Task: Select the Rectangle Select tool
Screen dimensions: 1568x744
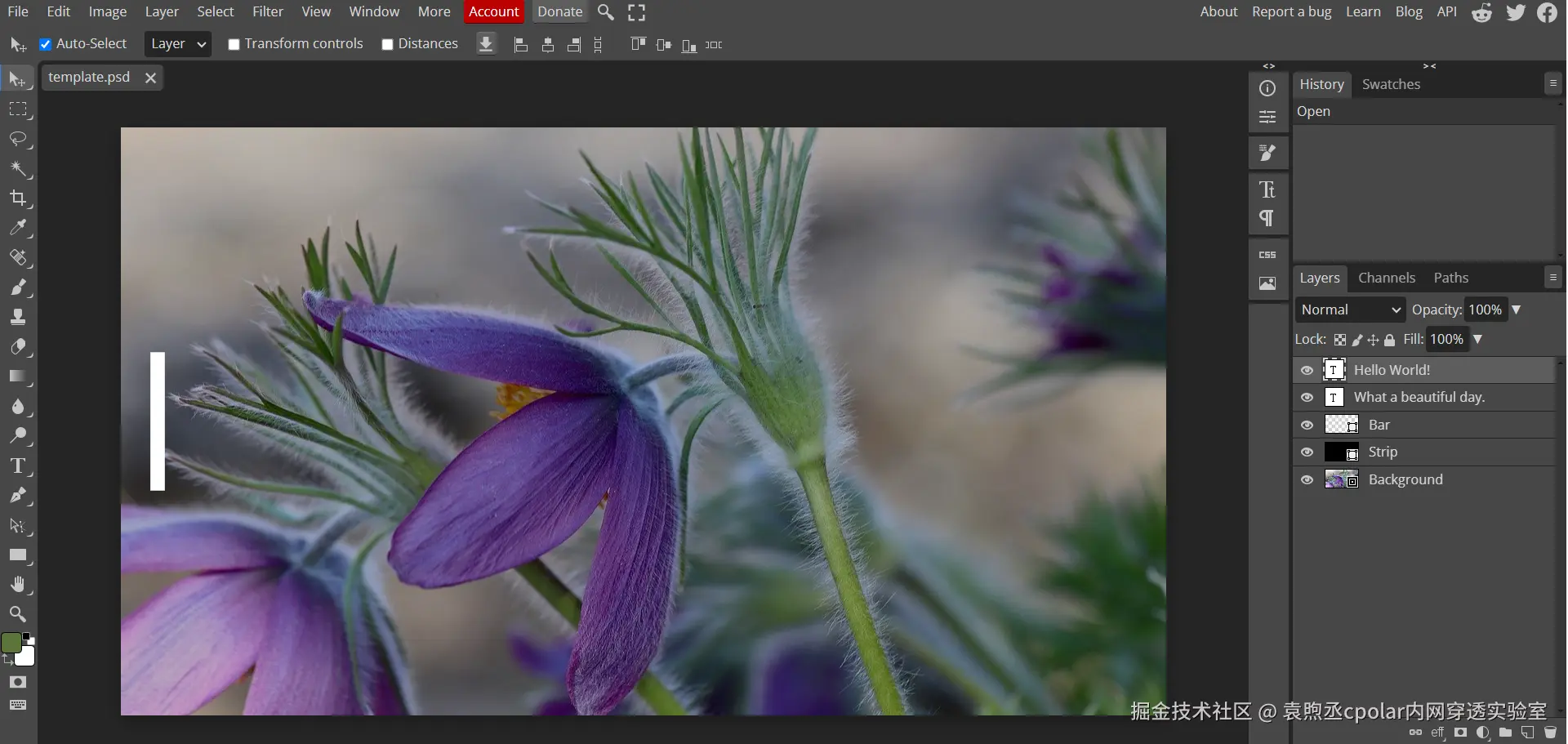Action: [18, 109]
